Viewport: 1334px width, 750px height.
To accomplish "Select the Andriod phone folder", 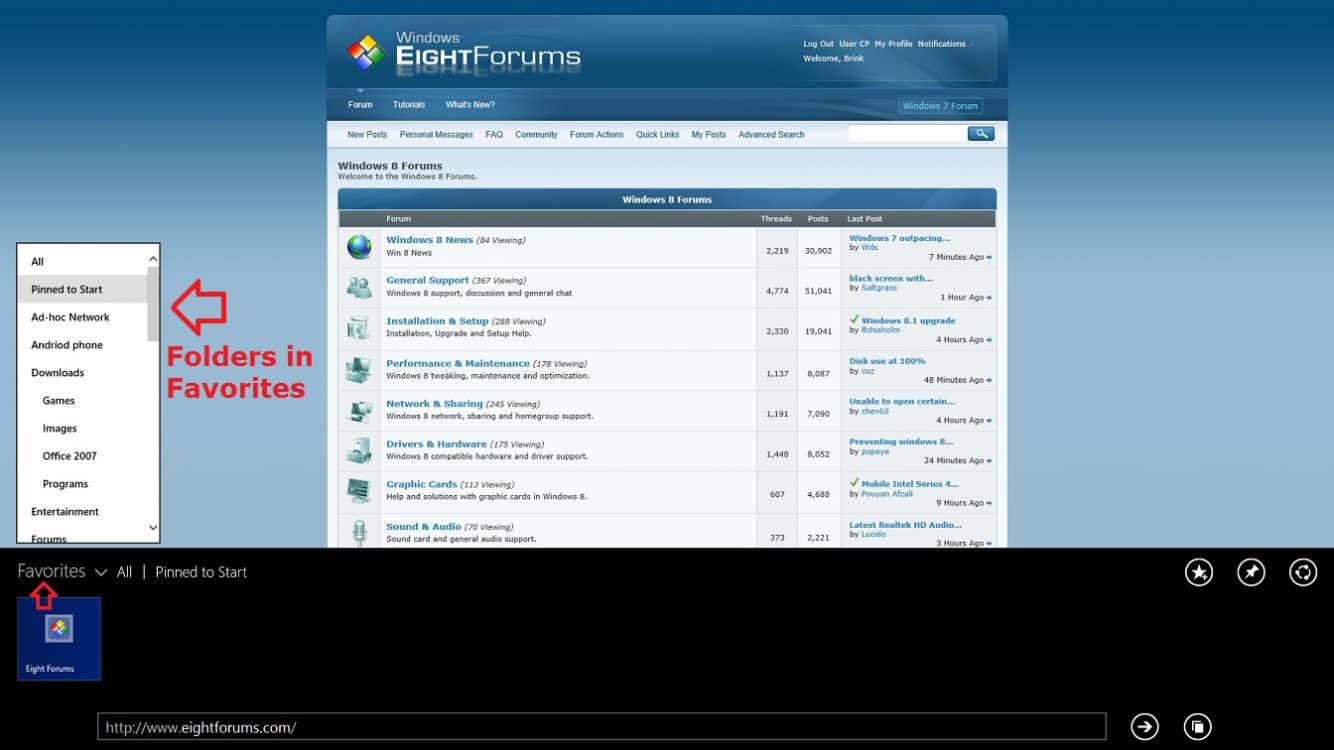I will [67, 345].
